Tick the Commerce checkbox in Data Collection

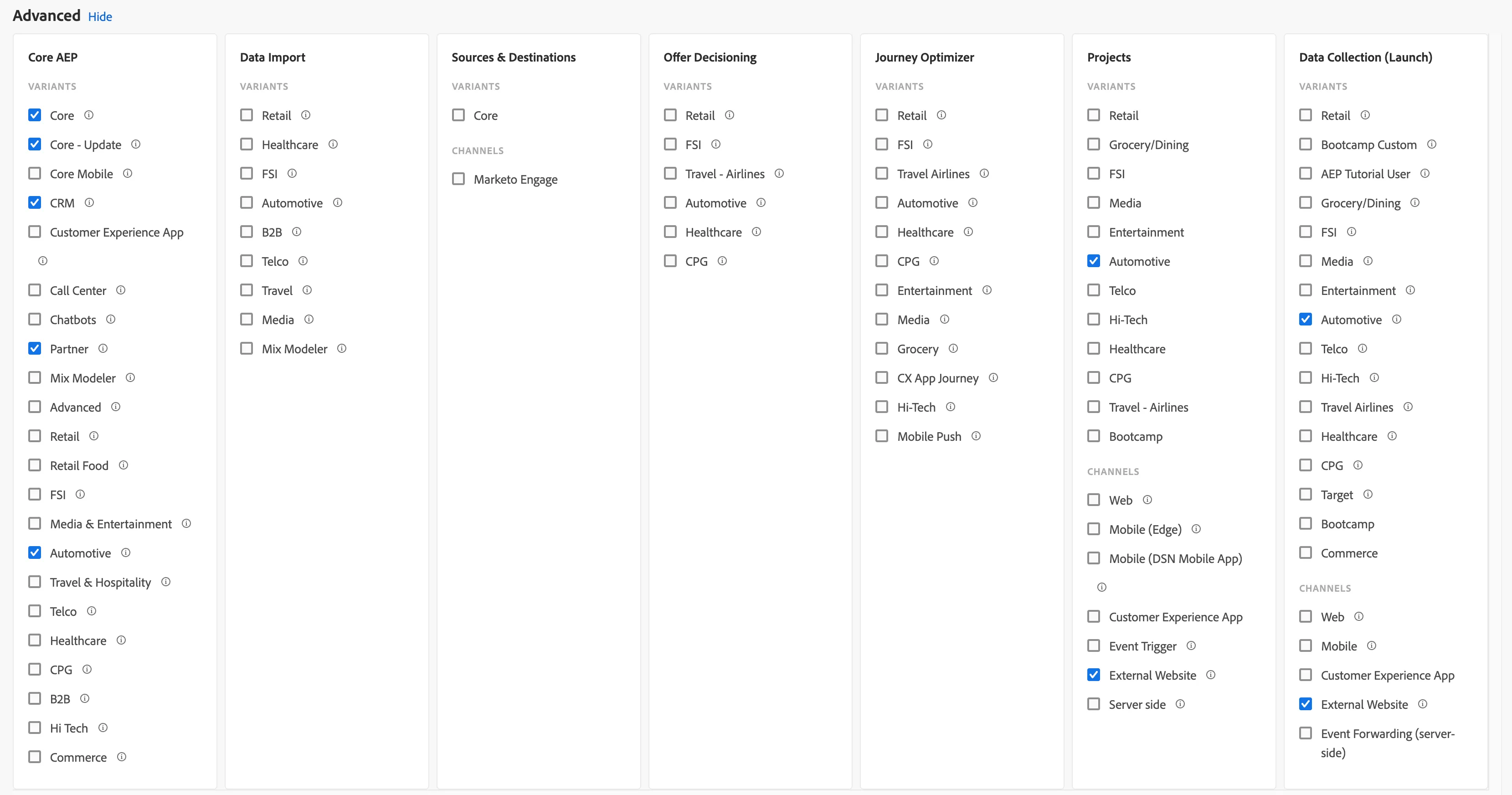[x=1306, y=552]
